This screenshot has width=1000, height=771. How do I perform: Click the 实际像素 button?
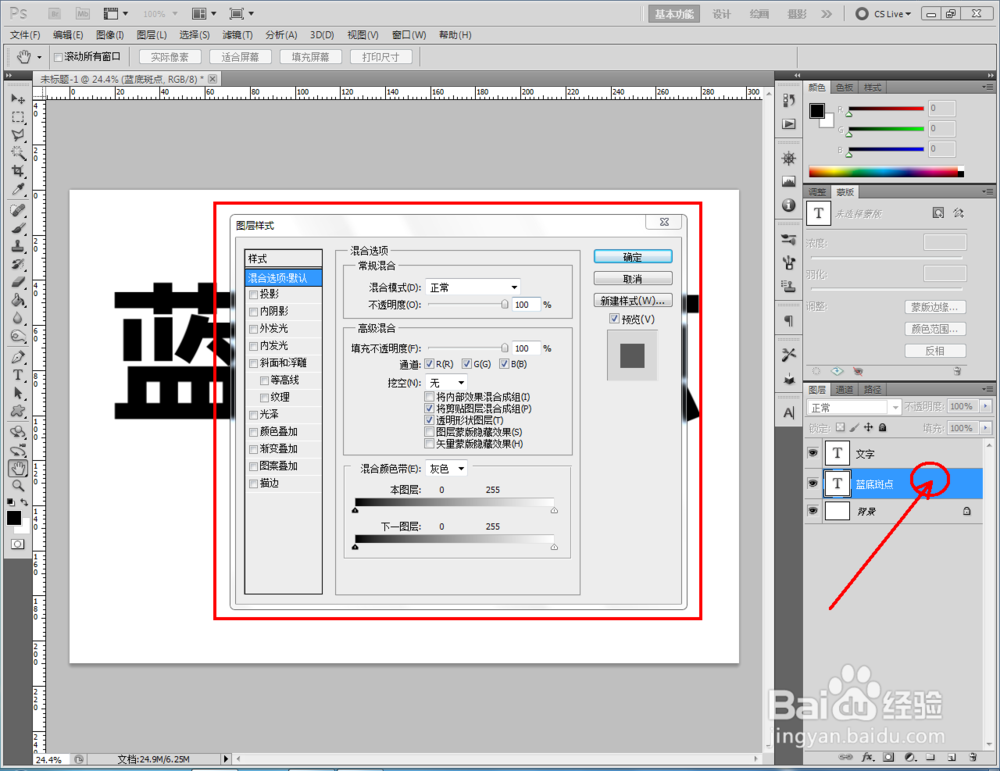coord(170,57)
